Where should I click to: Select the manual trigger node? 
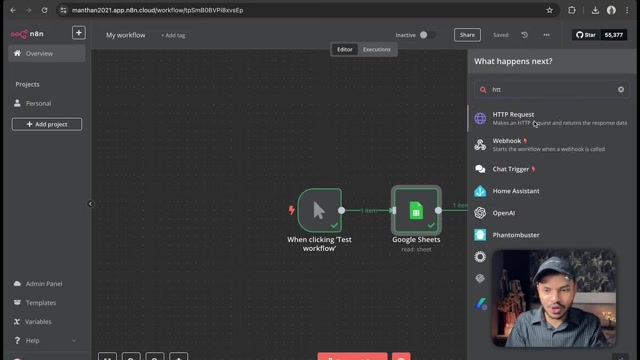click(x=320, y=210)
